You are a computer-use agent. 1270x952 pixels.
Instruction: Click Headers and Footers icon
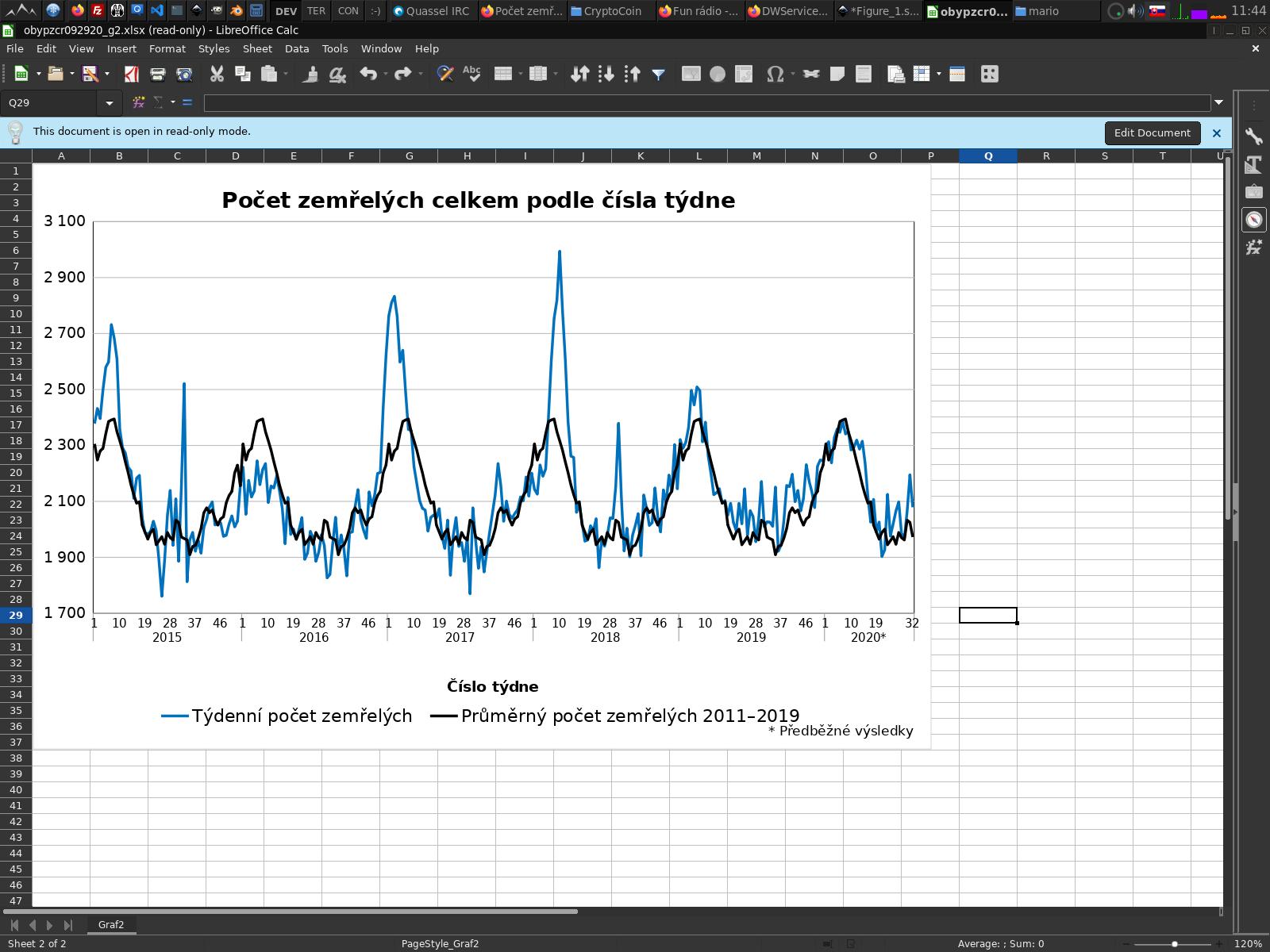click(864, 74)
